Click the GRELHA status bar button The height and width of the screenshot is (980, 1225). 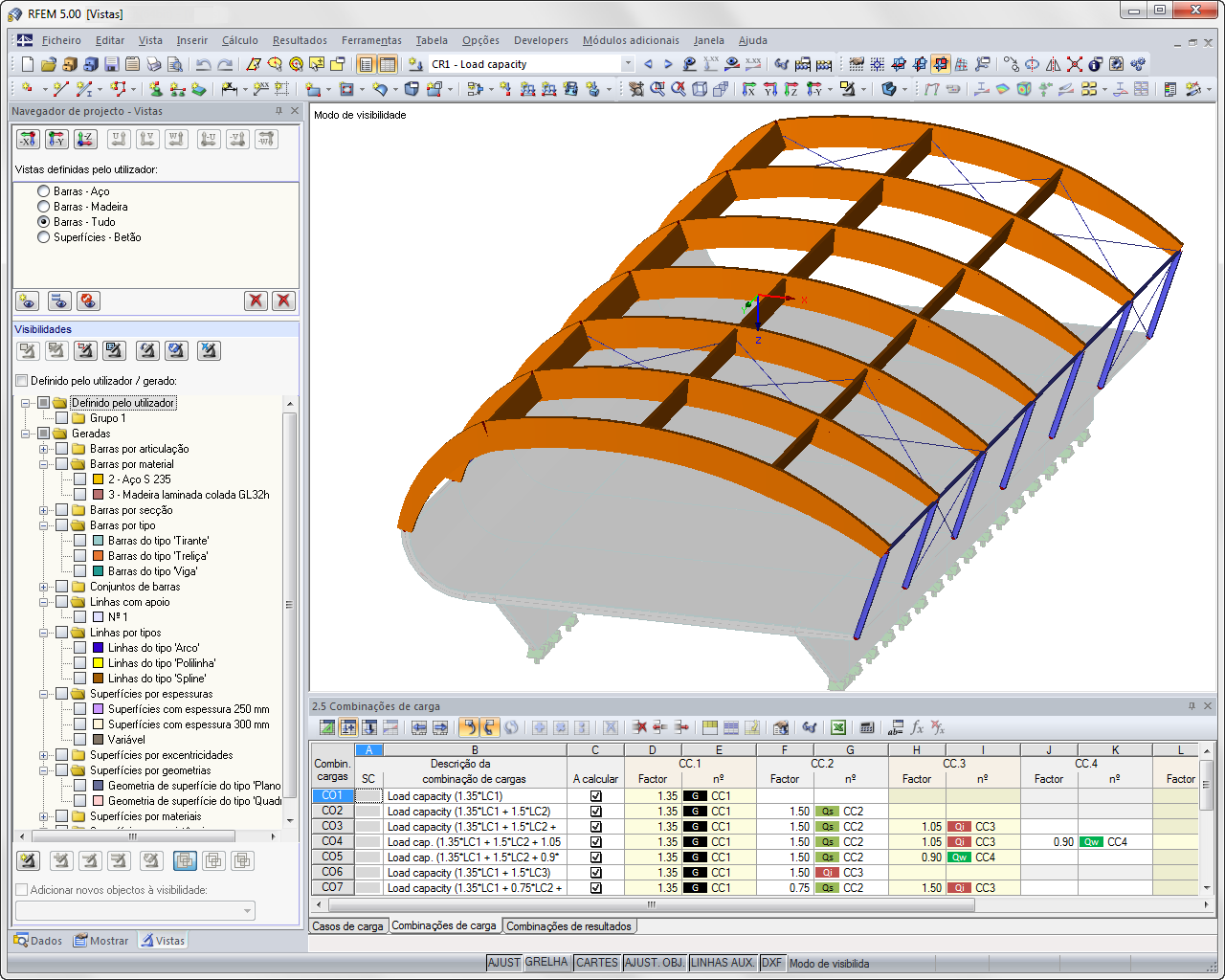click(x=546, y=963)
